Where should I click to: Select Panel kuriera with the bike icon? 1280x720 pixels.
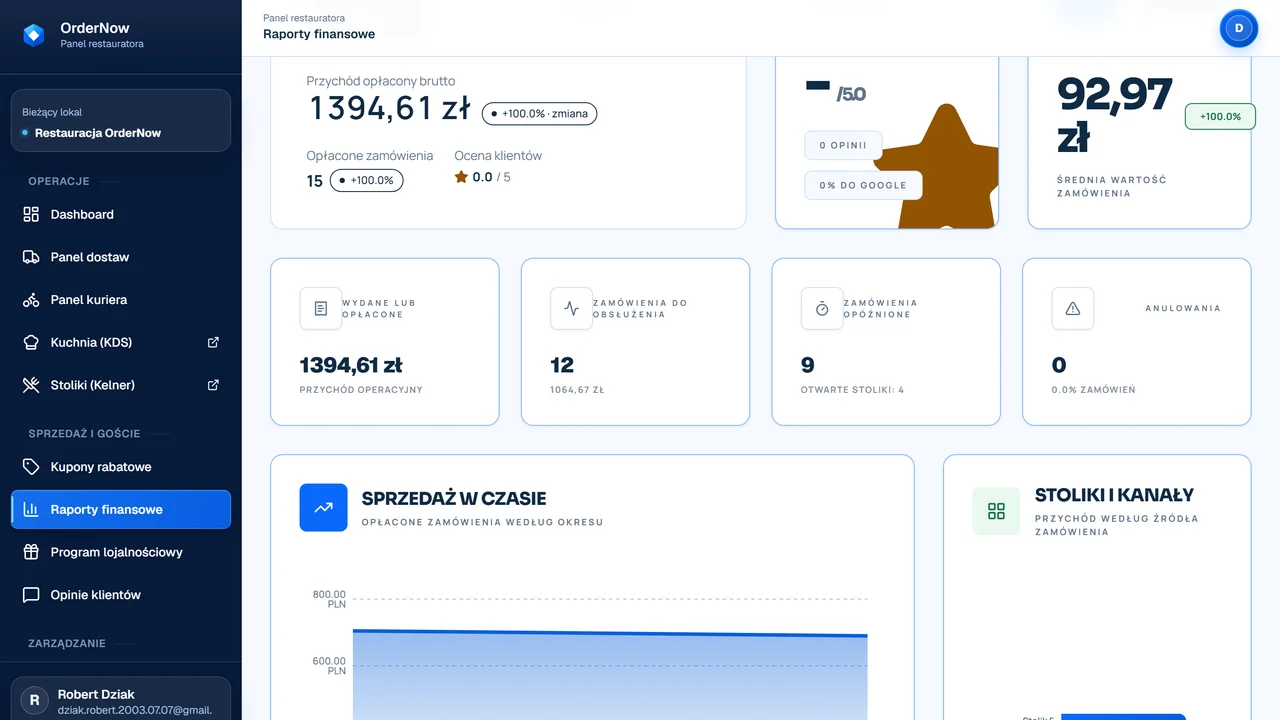click(x=121, y=300)
